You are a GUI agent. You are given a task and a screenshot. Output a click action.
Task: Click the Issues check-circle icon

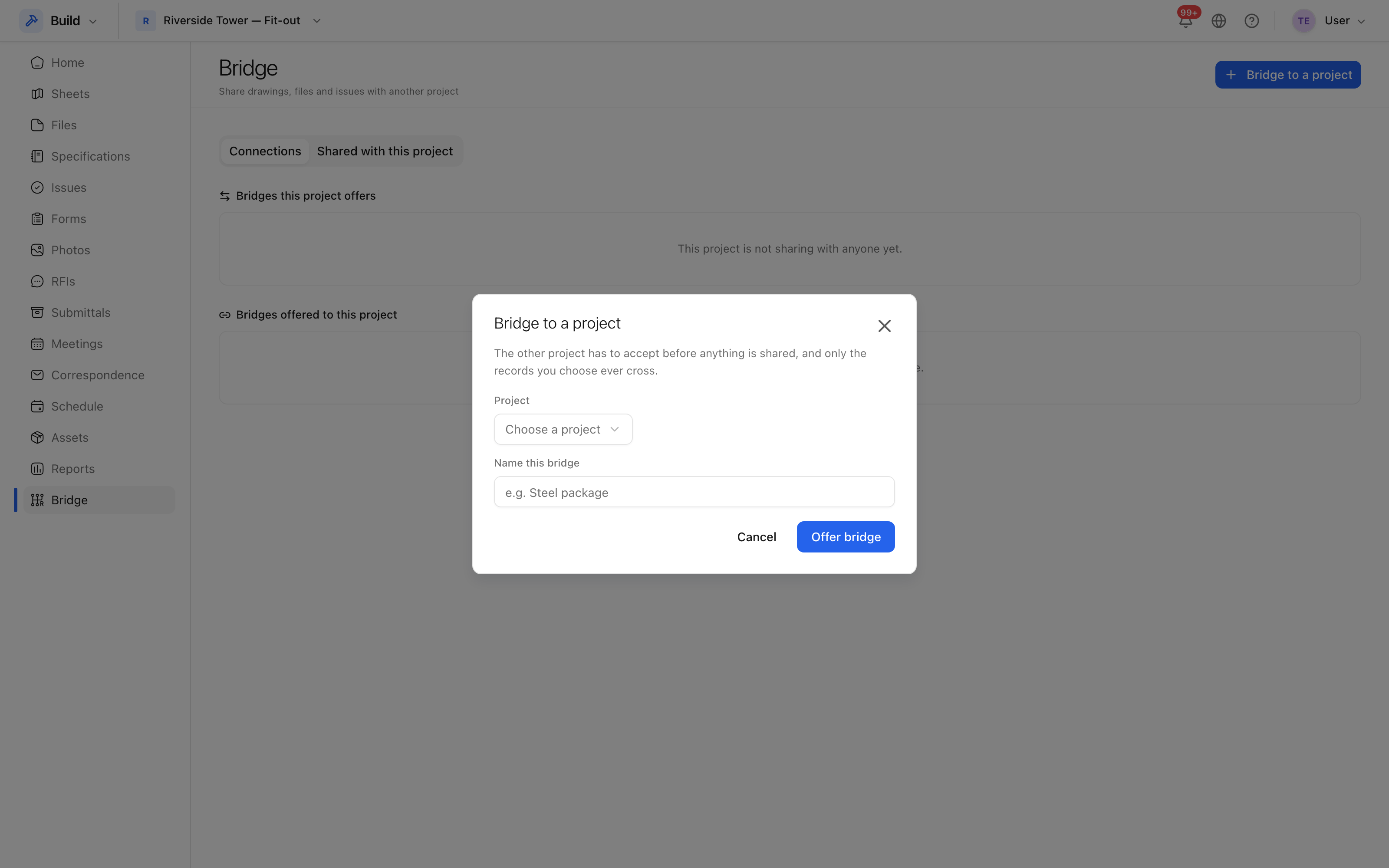tap(37, 188)
